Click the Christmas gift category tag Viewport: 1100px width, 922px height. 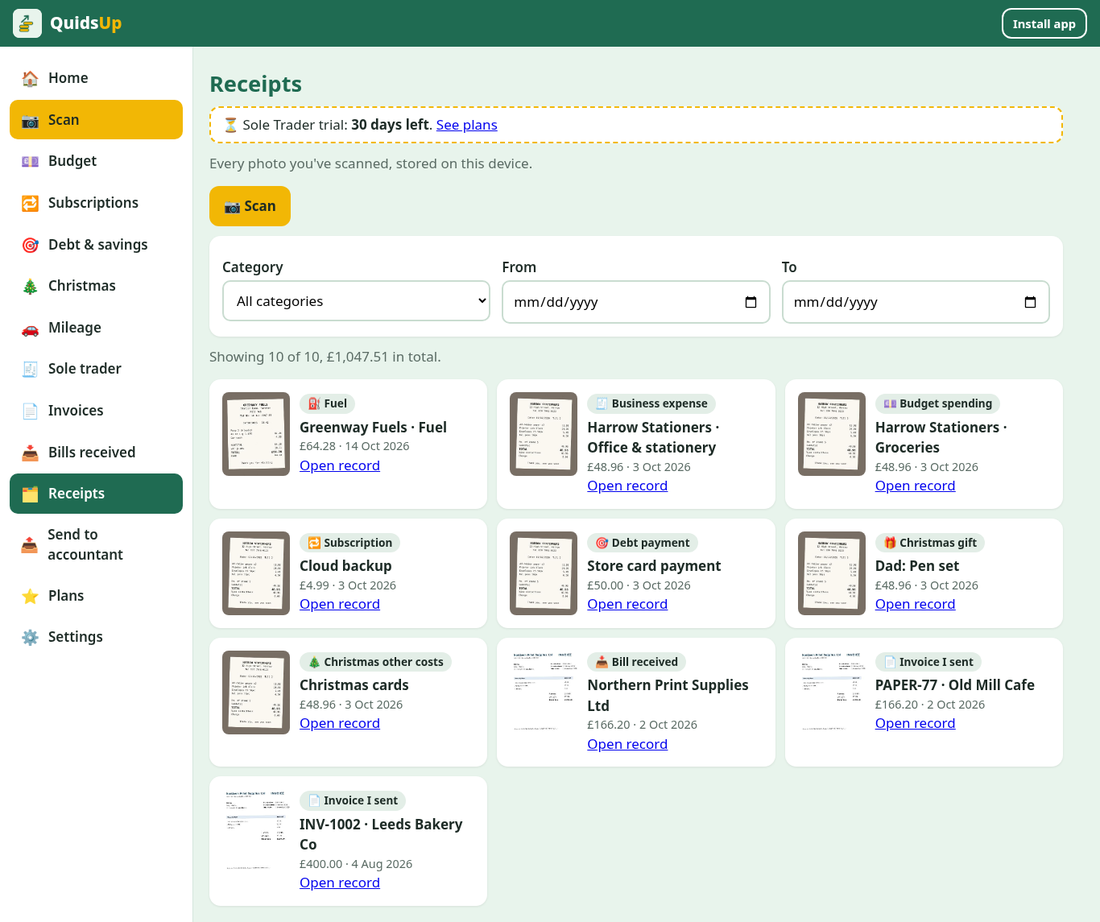(930, 543)
